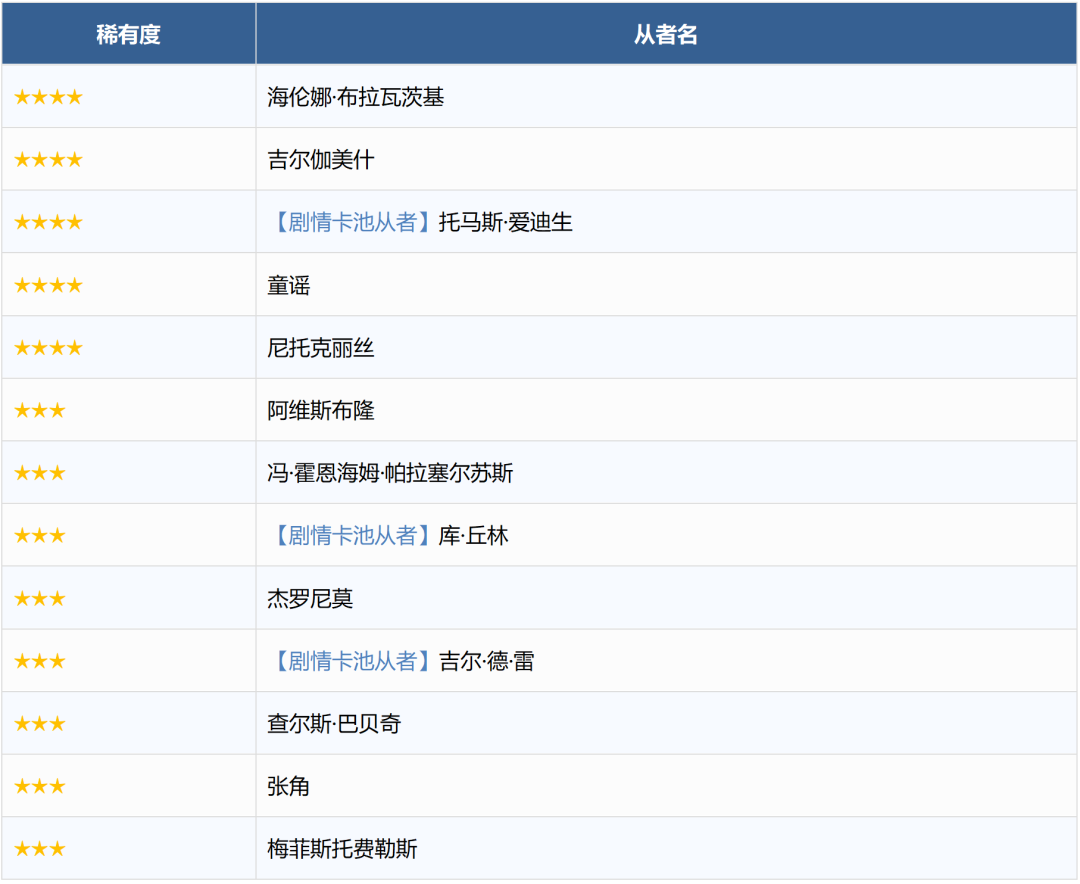This screenshot has width=1080, height=884.
Task: Select servant name 海伦娜·布拉瓦茨基
Action: pyautogui.click(x=355, y=97)
